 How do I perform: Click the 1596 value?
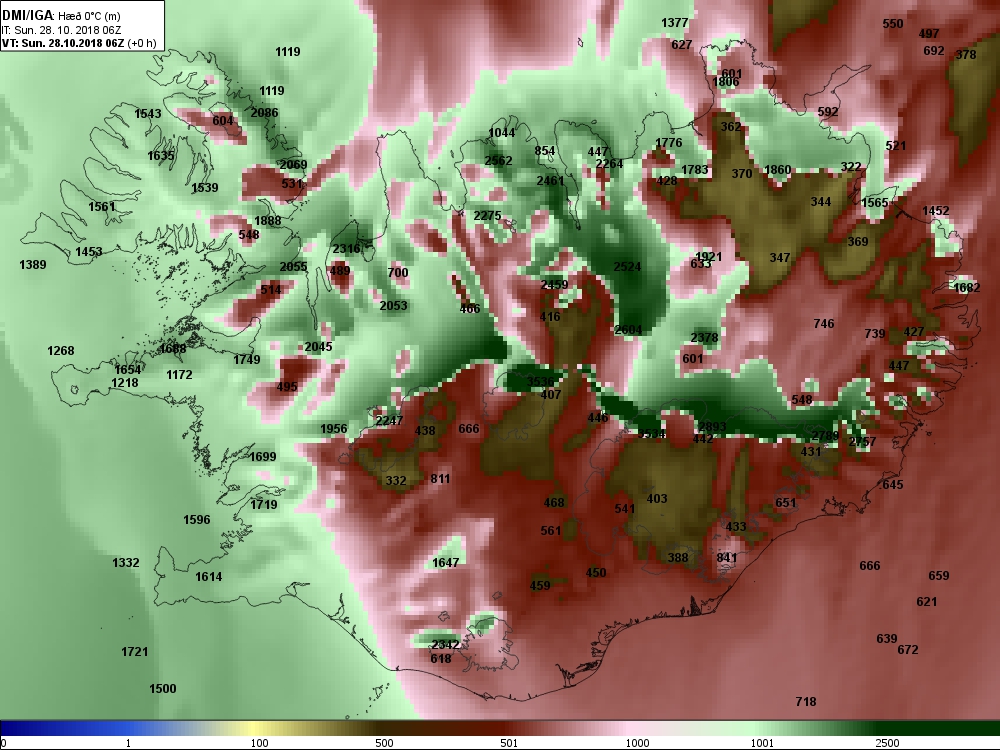point(196,520)
